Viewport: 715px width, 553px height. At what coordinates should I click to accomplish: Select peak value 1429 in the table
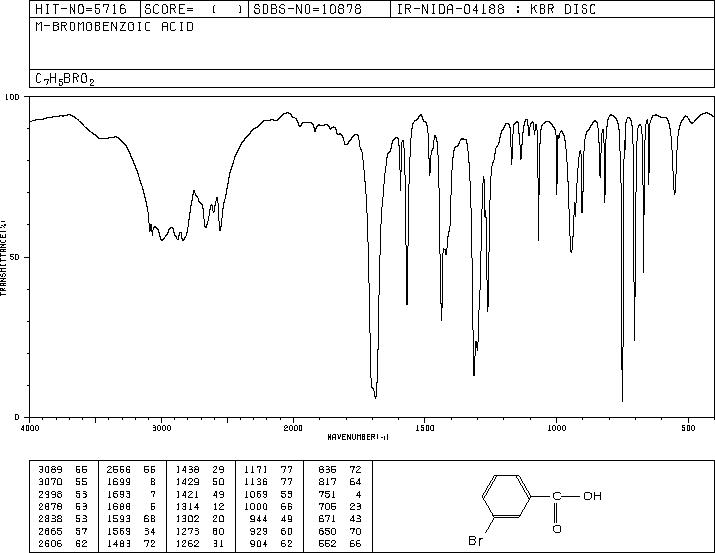[x=187, y=482]
